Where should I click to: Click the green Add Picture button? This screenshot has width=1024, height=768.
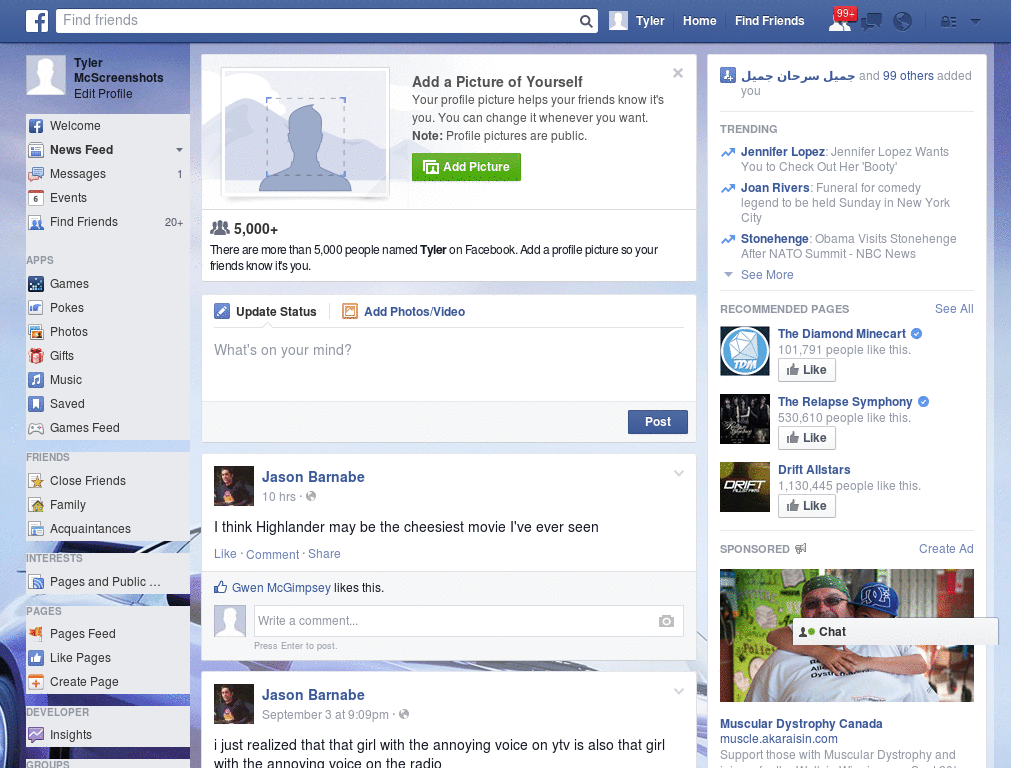(x=466, y=167)
